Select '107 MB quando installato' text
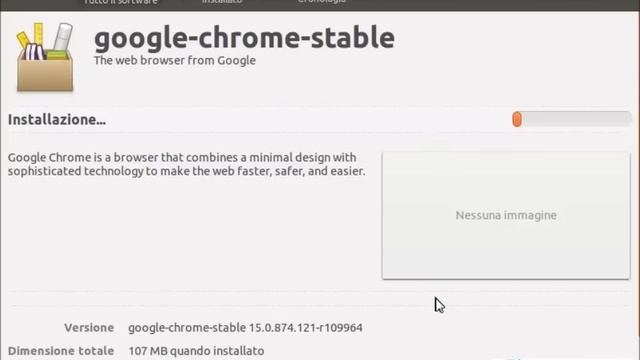Viewport: 640px width, 360px height. coord(196,351)
